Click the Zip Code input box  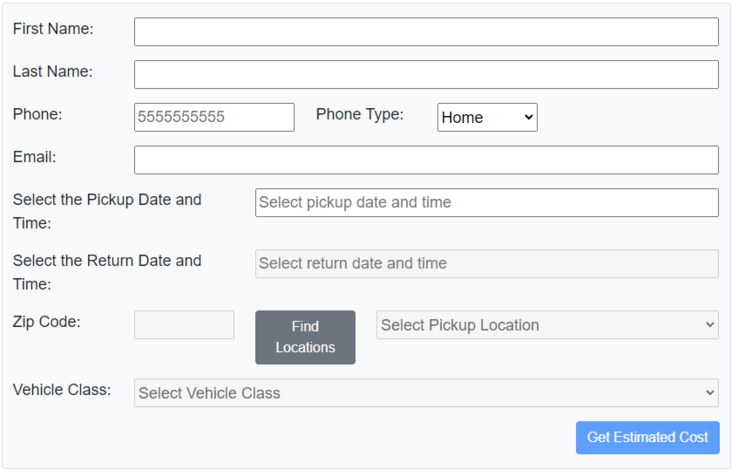[x=184, y=325]
